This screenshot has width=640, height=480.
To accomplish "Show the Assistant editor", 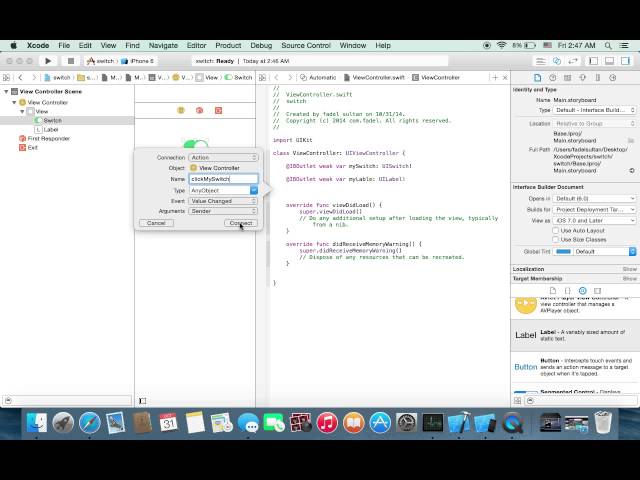I will click(557, 61).
